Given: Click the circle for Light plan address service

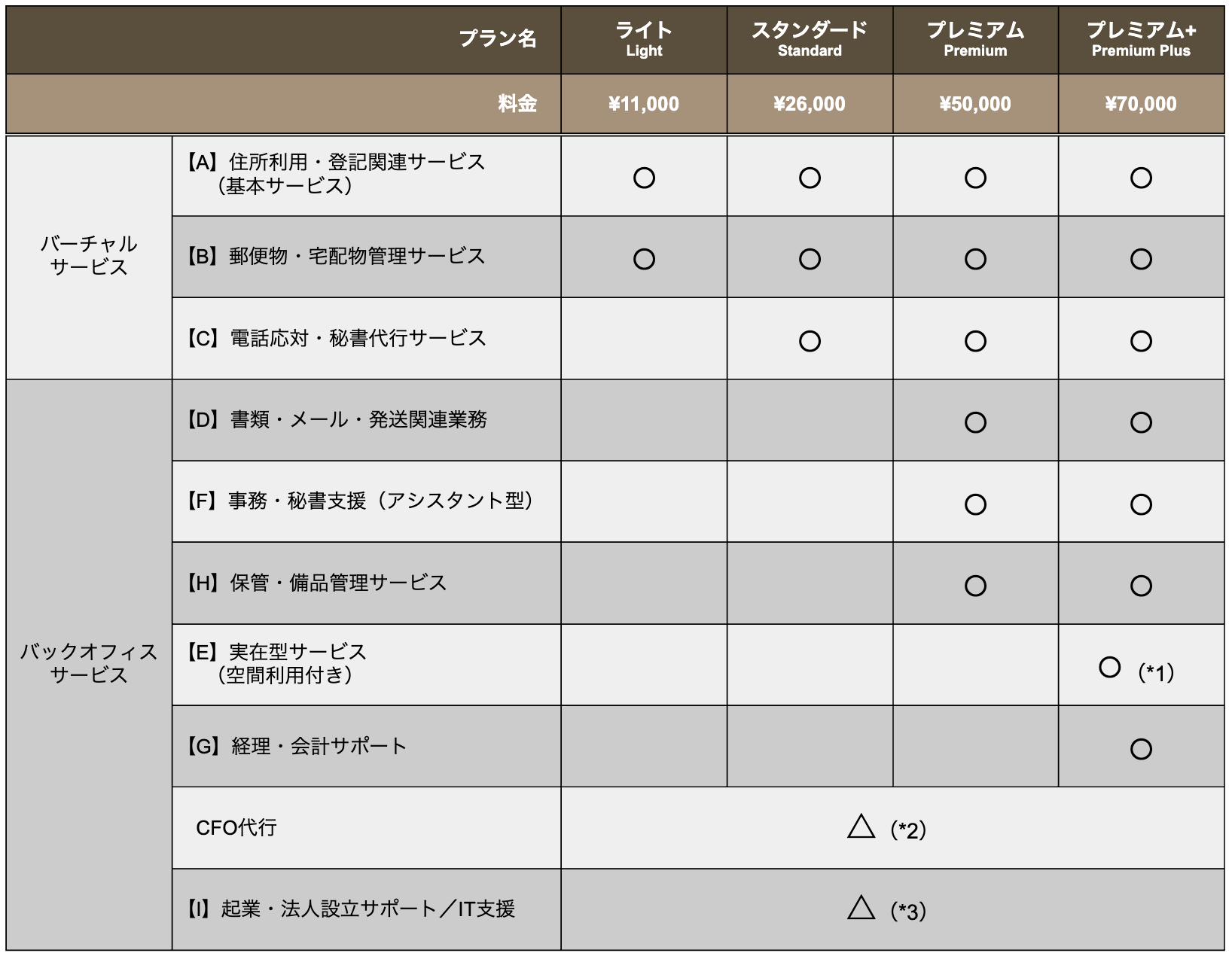Looking at the screenshot, I should click(644, 178).
